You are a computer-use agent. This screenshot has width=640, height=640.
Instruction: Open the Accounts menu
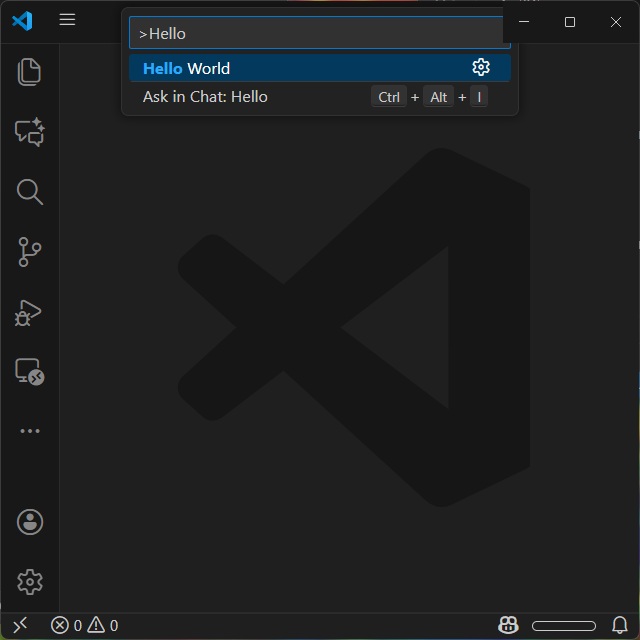tap(29, 522)
